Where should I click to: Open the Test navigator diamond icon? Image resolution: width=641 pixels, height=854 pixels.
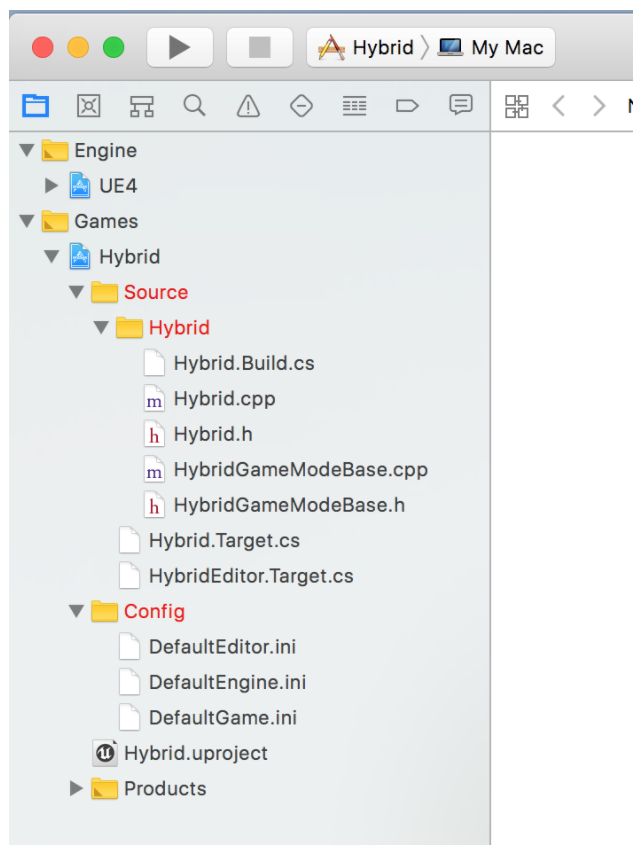(301, 106)
